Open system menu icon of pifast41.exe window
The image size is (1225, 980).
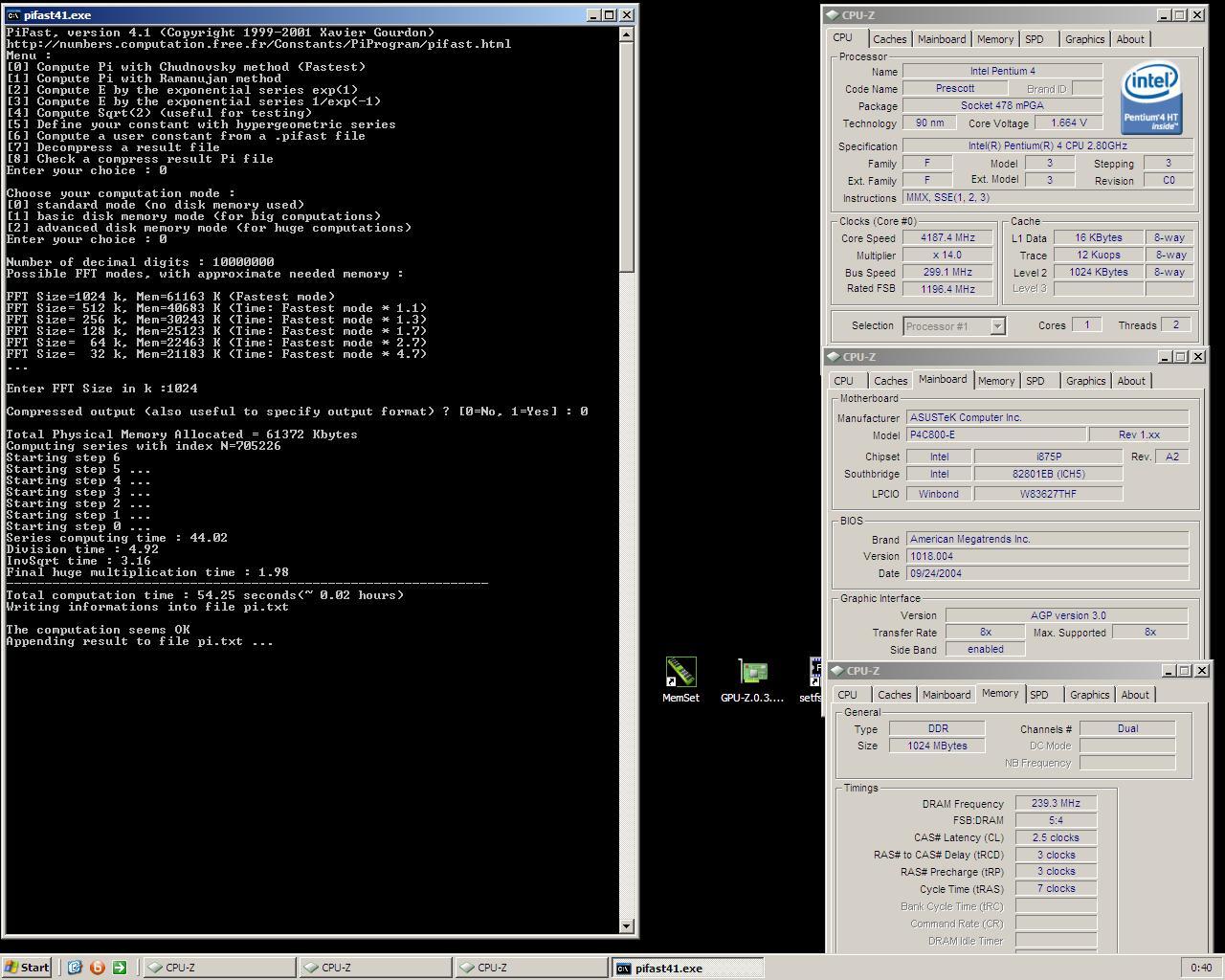(x=12, y=15)
